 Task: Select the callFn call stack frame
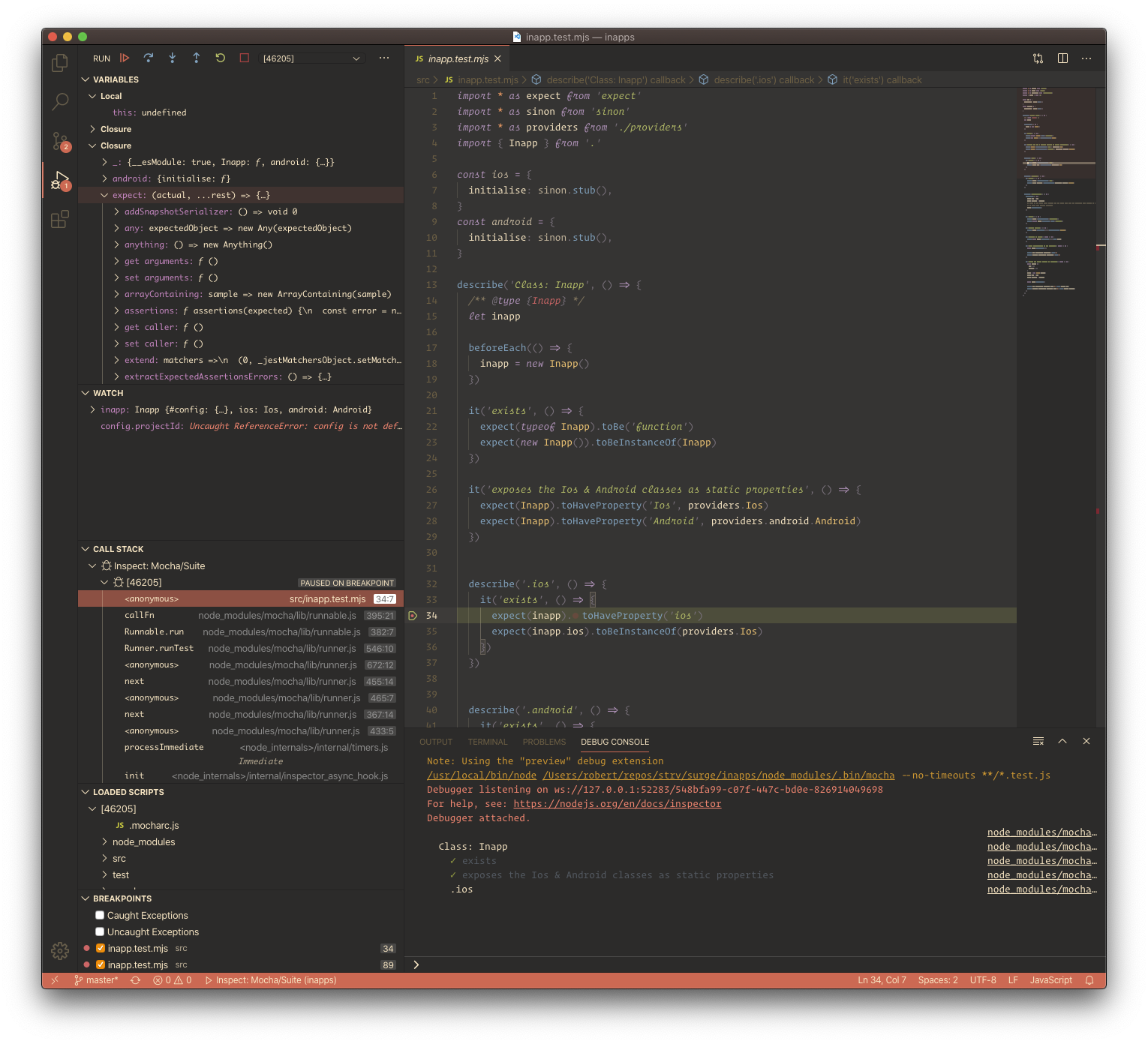pos(241,615)
